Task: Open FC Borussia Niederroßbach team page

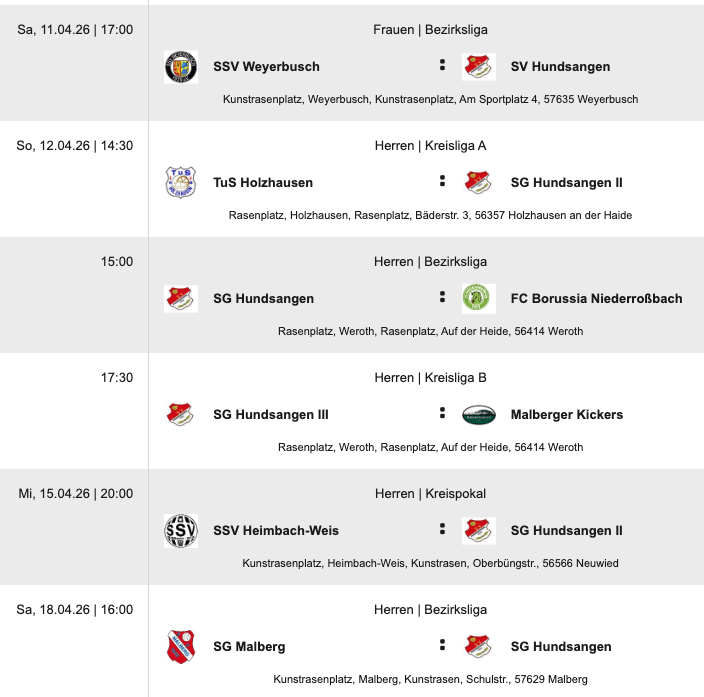Action: [597, 299]
